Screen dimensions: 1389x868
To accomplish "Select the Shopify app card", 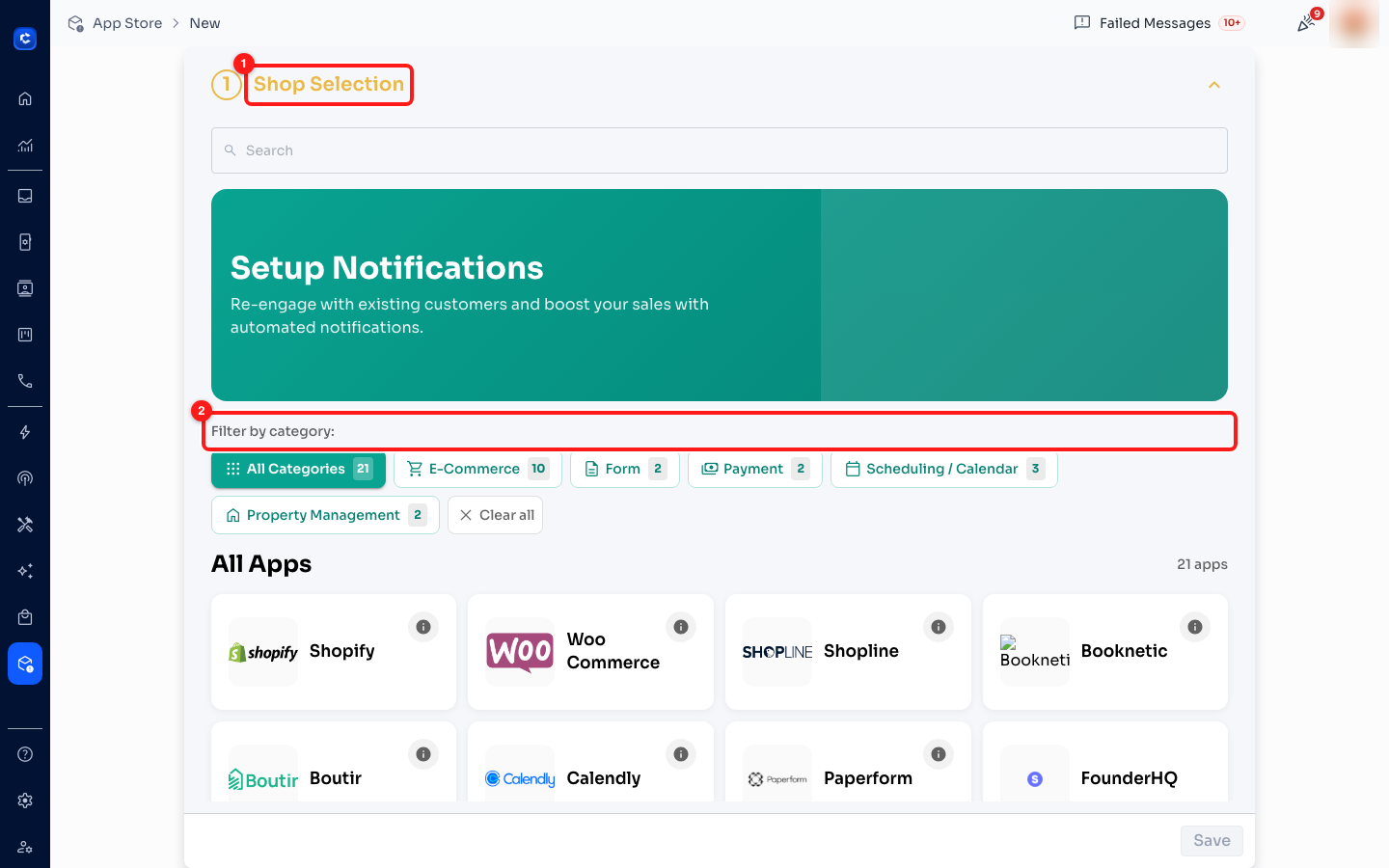I will (x=334, y=652).
